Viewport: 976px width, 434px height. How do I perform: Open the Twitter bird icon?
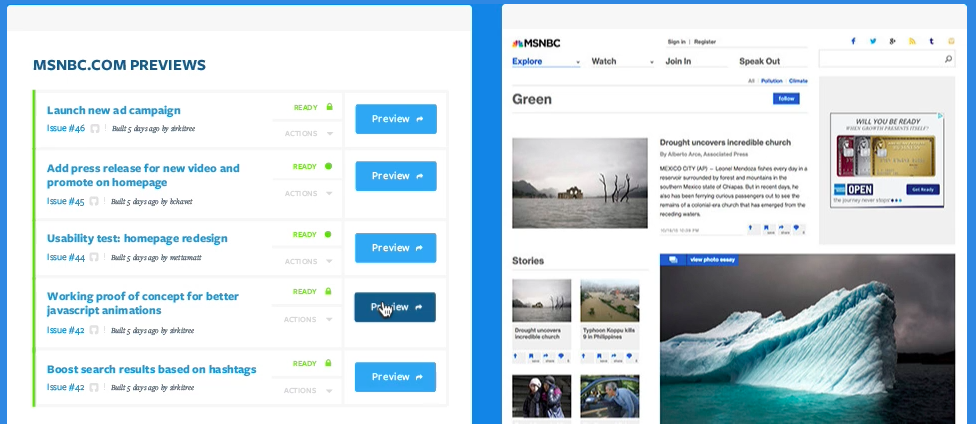coord(873,41)
